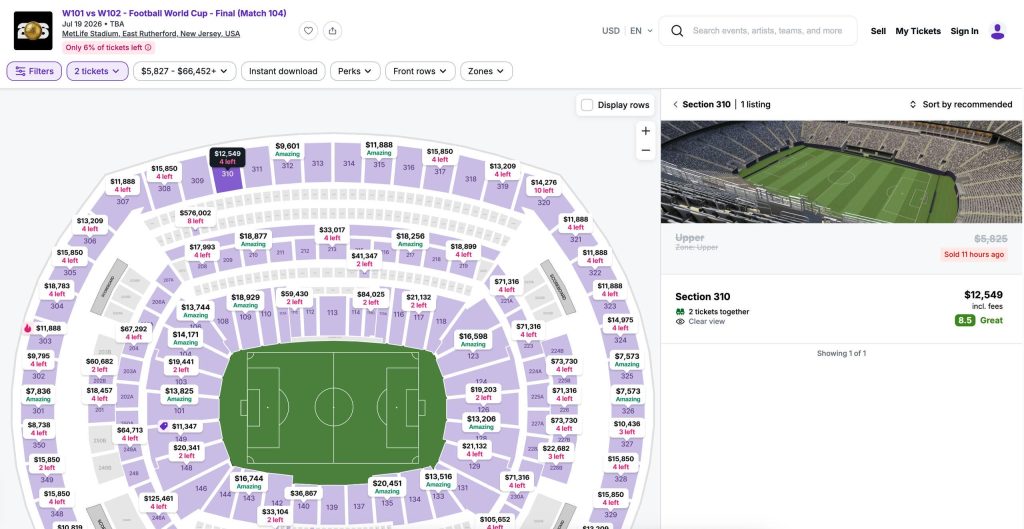Open the price range $5,827 - $66,452+ selector
The width and height of the screenshot is (1024, 529).
coord(185,71)
